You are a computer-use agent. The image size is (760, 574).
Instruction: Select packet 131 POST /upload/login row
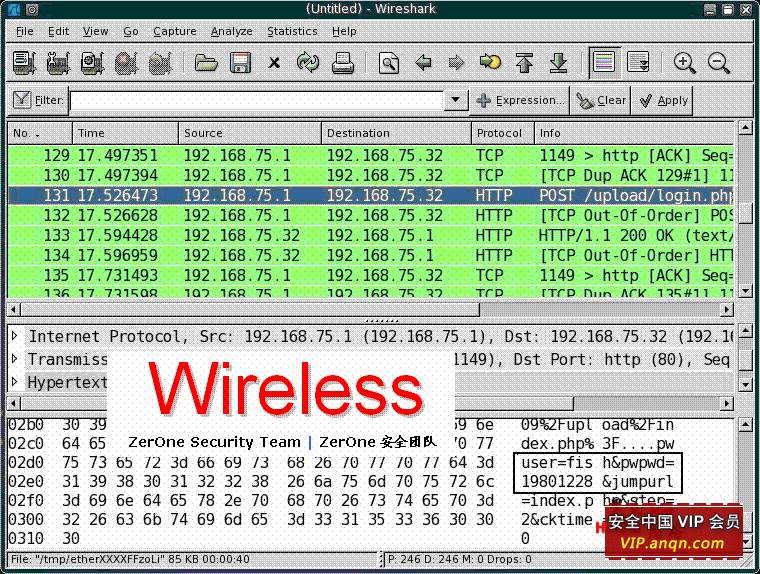coord(371,195)
